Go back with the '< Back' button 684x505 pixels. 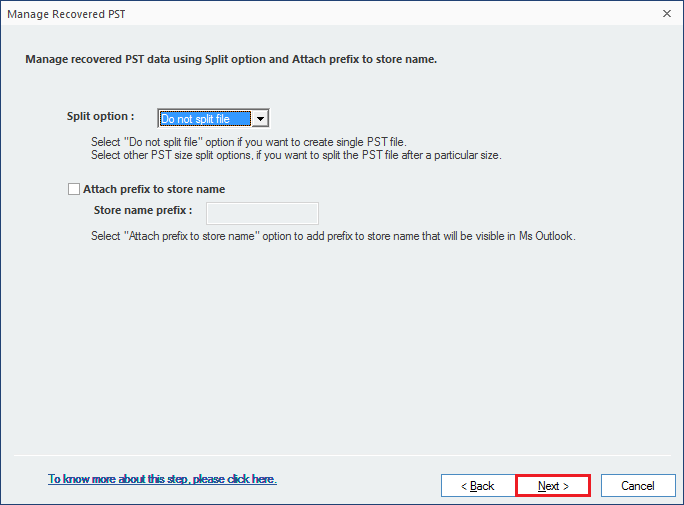point(478,486)
